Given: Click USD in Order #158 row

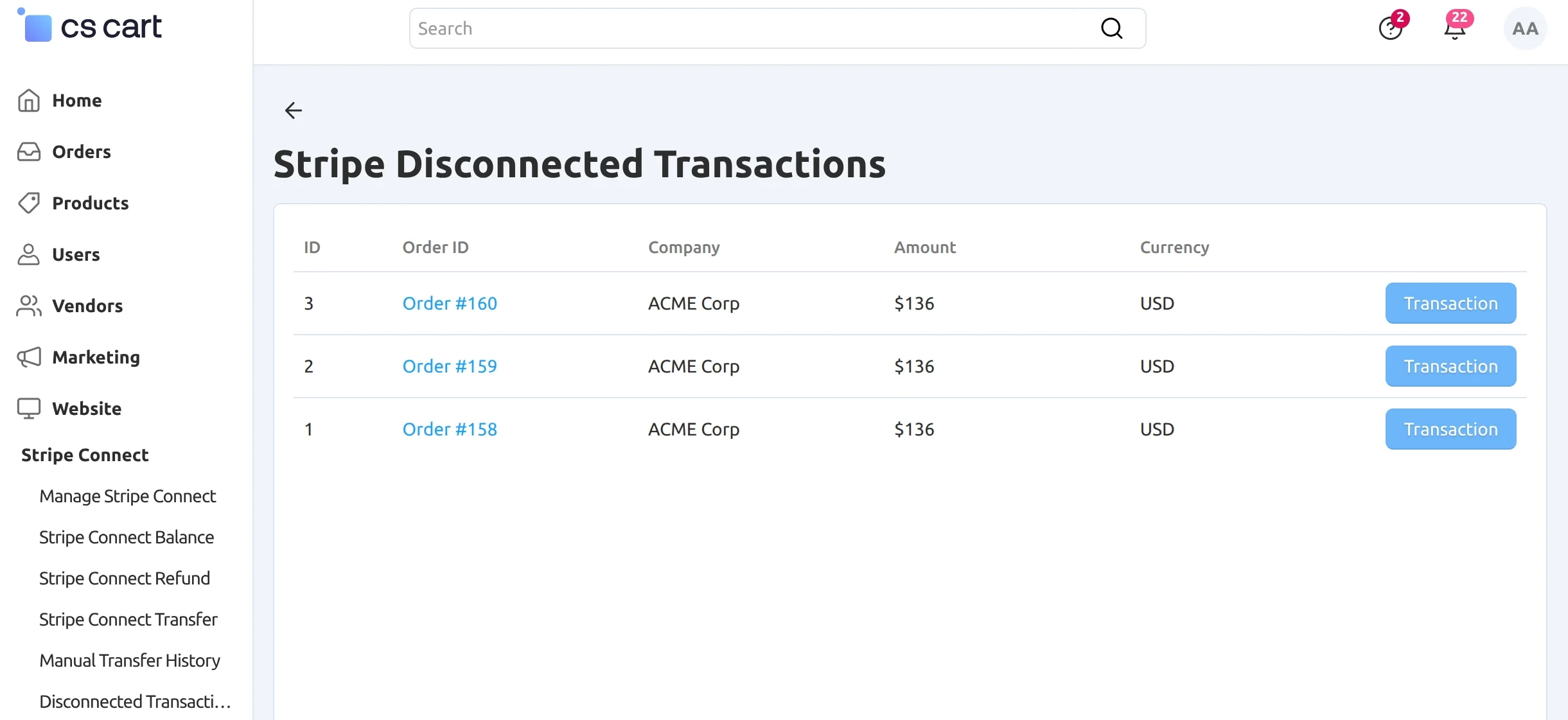Looking at the screenshot, I should coord(1158,429).
